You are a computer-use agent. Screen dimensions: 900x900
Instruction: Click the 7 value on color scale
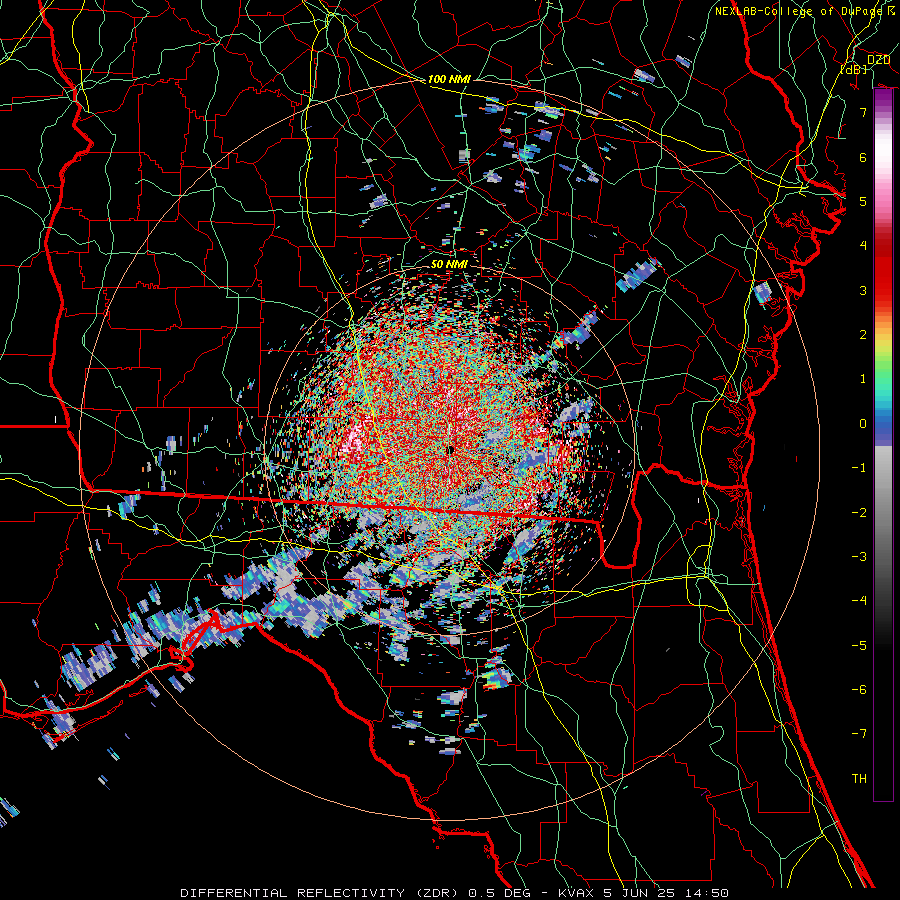click(x=863, y=112)
